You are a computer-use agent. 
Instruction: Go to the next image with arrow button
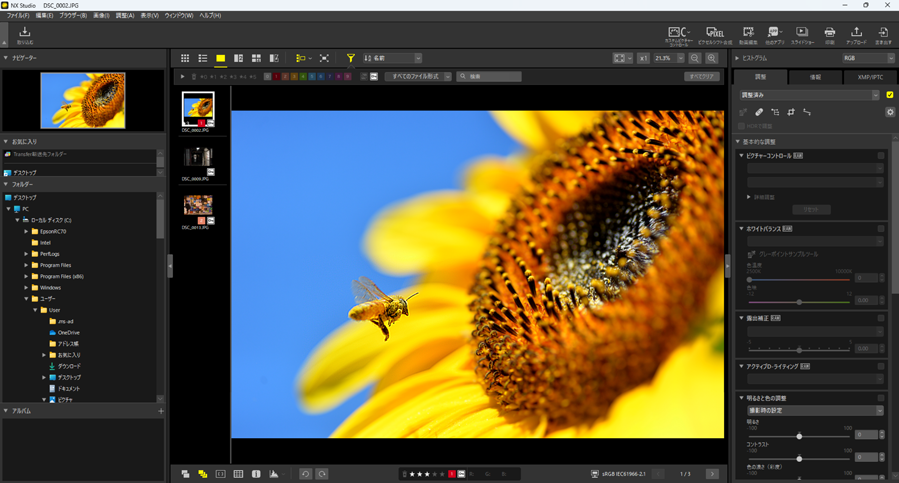pyautogui.click(x=712, y=474)
